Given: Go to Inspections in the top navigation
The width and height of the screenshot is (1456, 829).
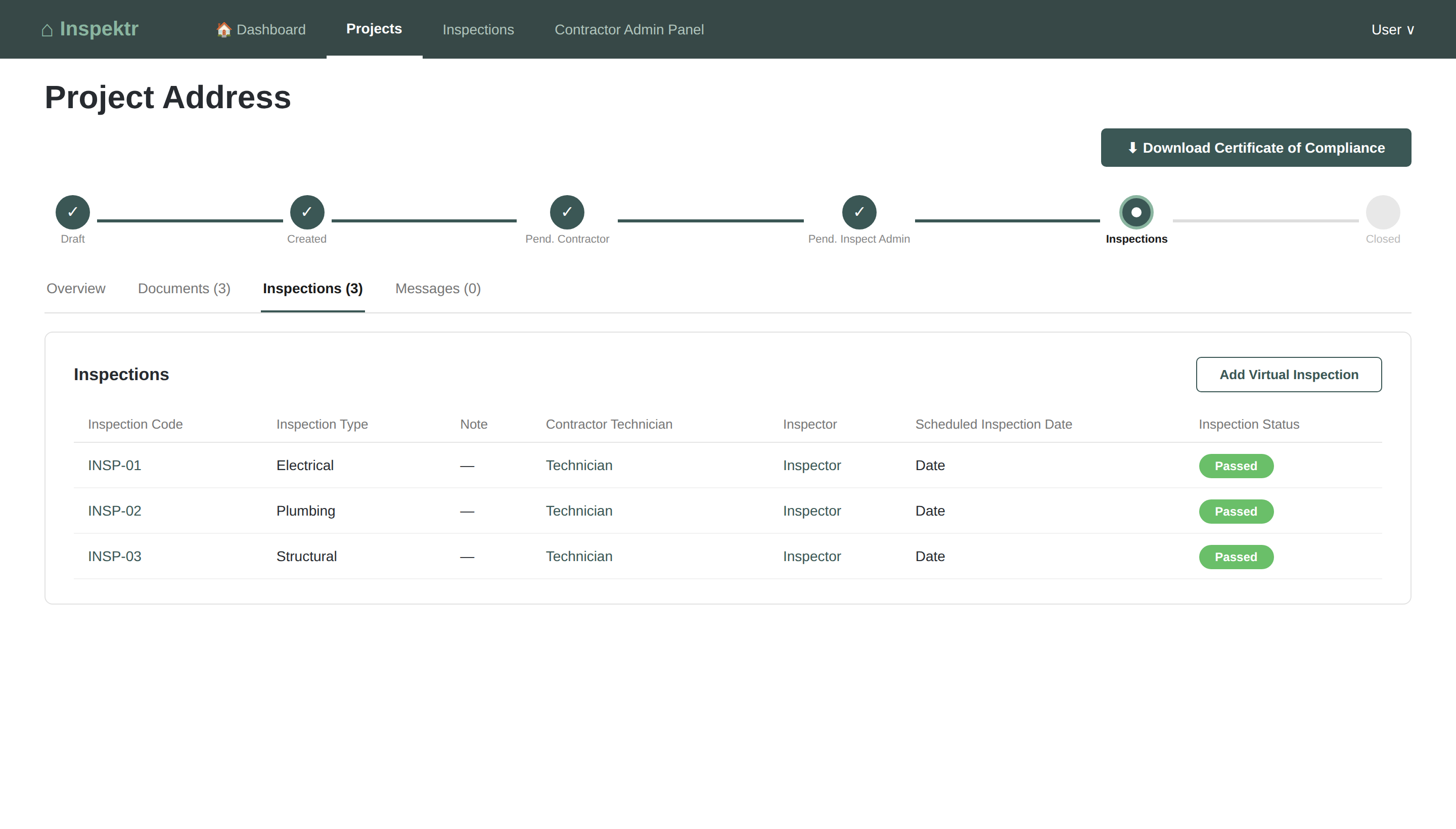Looking at the screenshot, I should click(x=478, y=30).
